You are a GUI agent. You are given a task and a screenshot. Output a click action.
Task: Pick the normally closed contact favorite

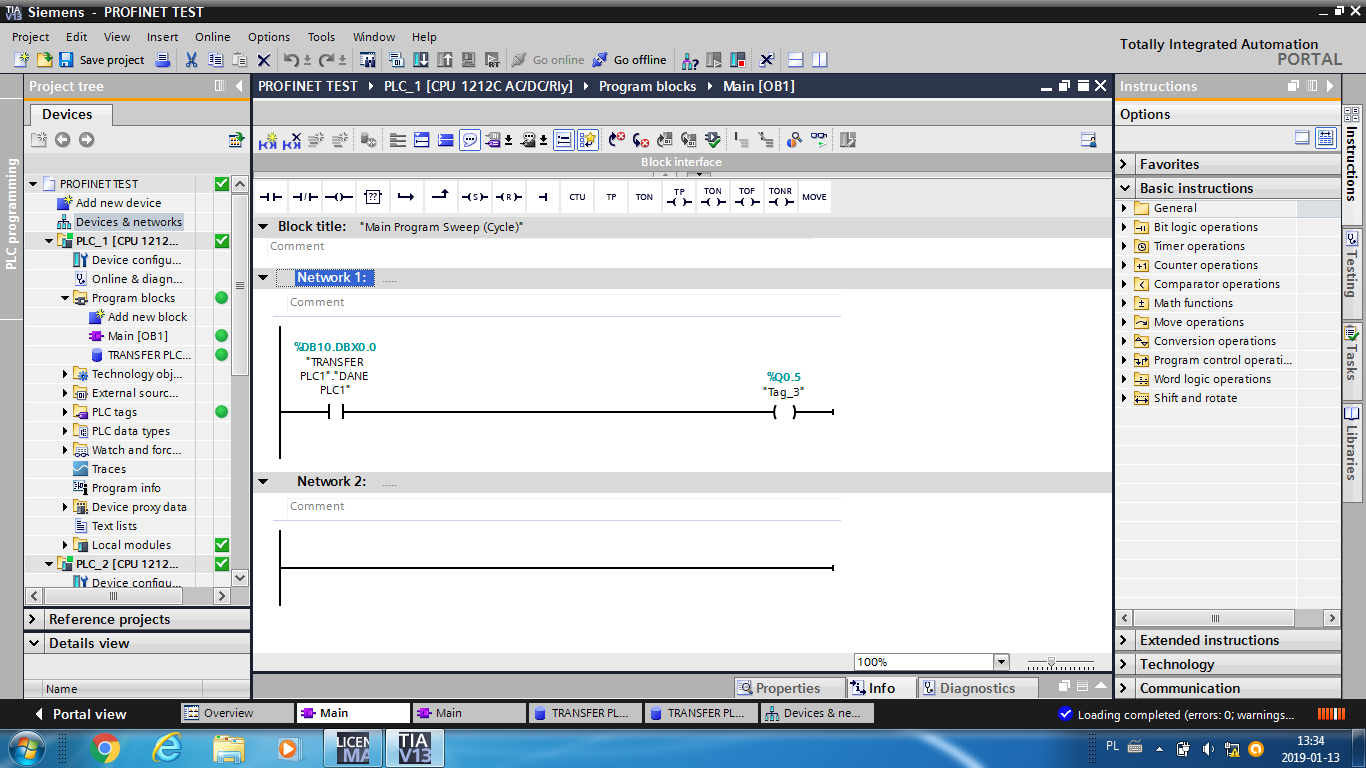[305, 197]
